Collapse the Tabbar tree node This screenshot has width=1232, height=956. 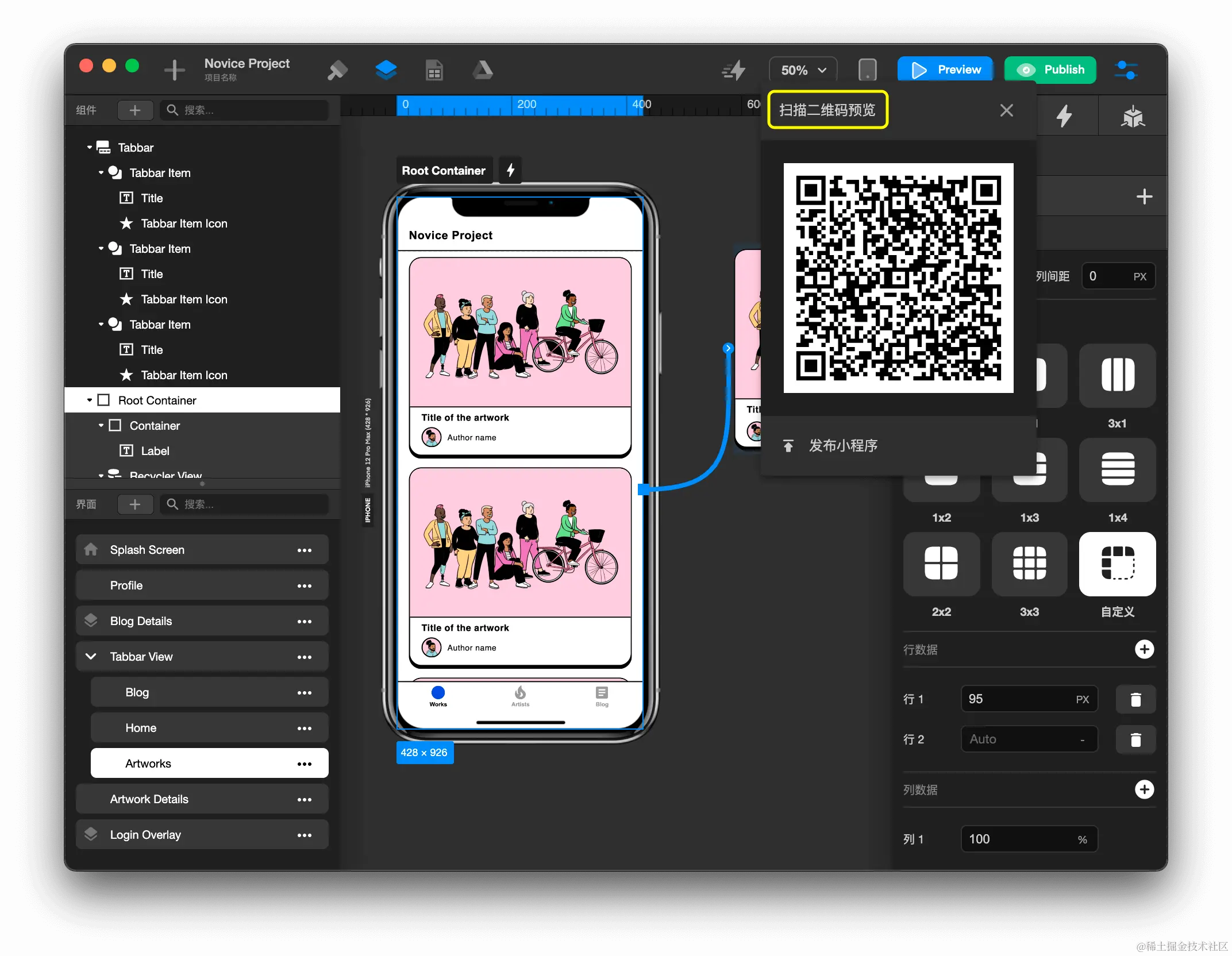90,148
